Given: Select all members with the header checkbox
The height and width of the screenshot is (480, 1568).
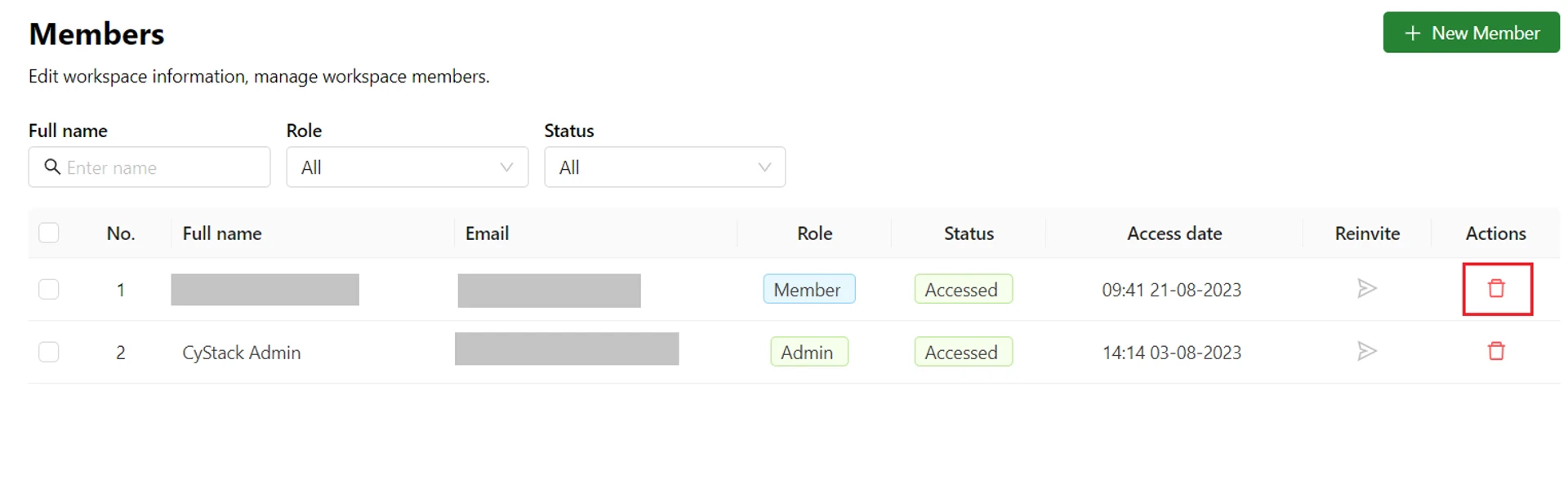Looking at the screenshot, I should [x=49, y=233].
